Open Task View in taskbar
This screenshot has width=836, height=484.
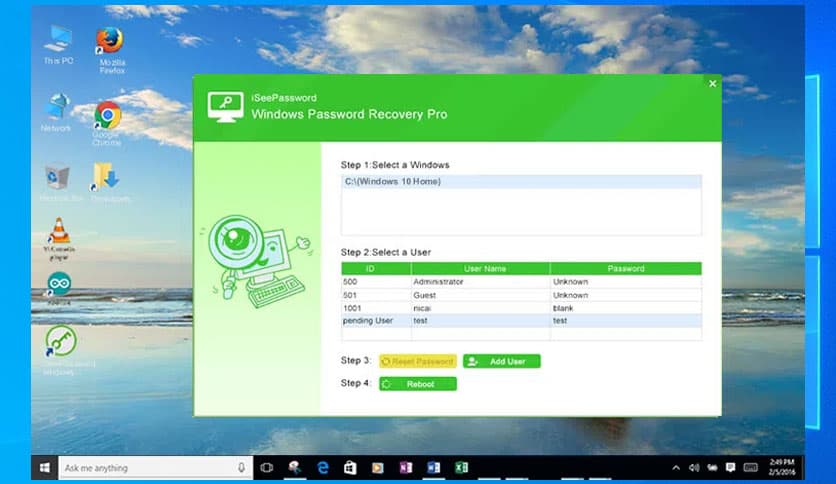[267, 468]
